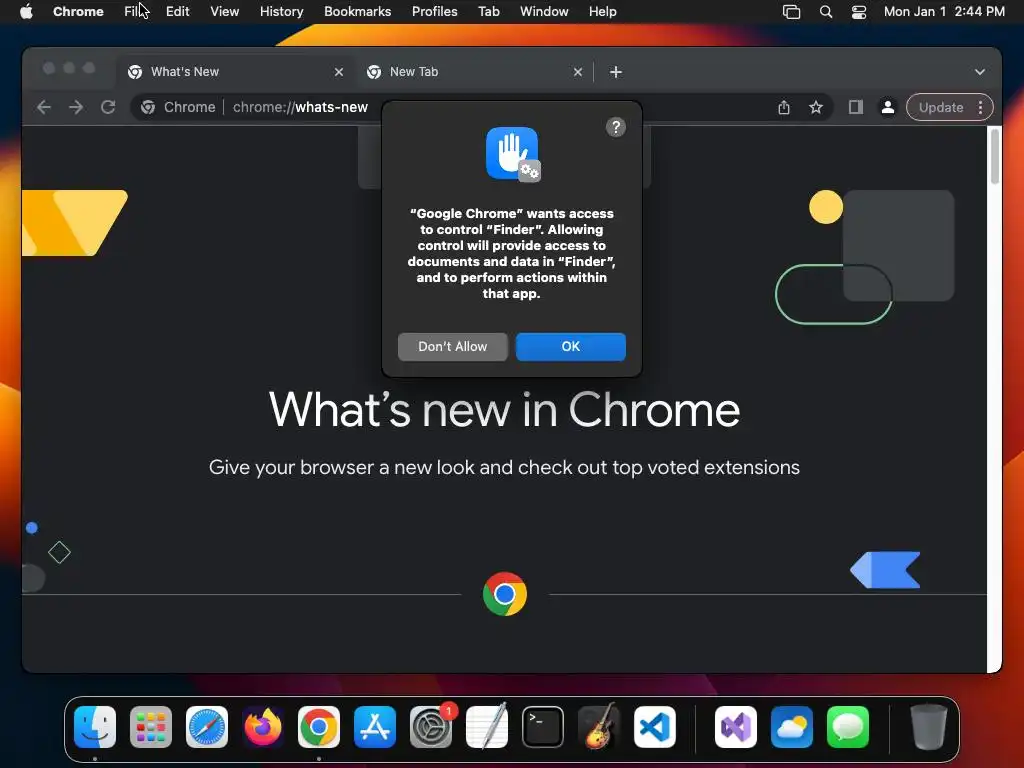
Task: Click the Chrome logo on the page
Action: point(505,594)
